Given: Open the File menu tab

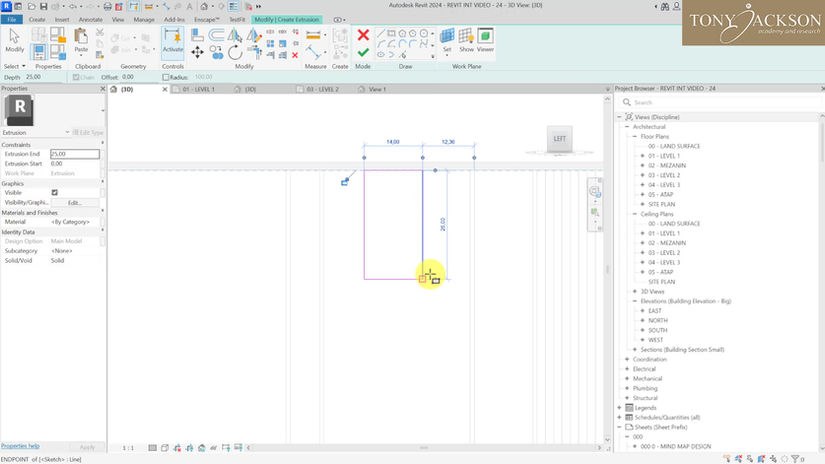Looking at the screenshot, I should click(12, 19).
